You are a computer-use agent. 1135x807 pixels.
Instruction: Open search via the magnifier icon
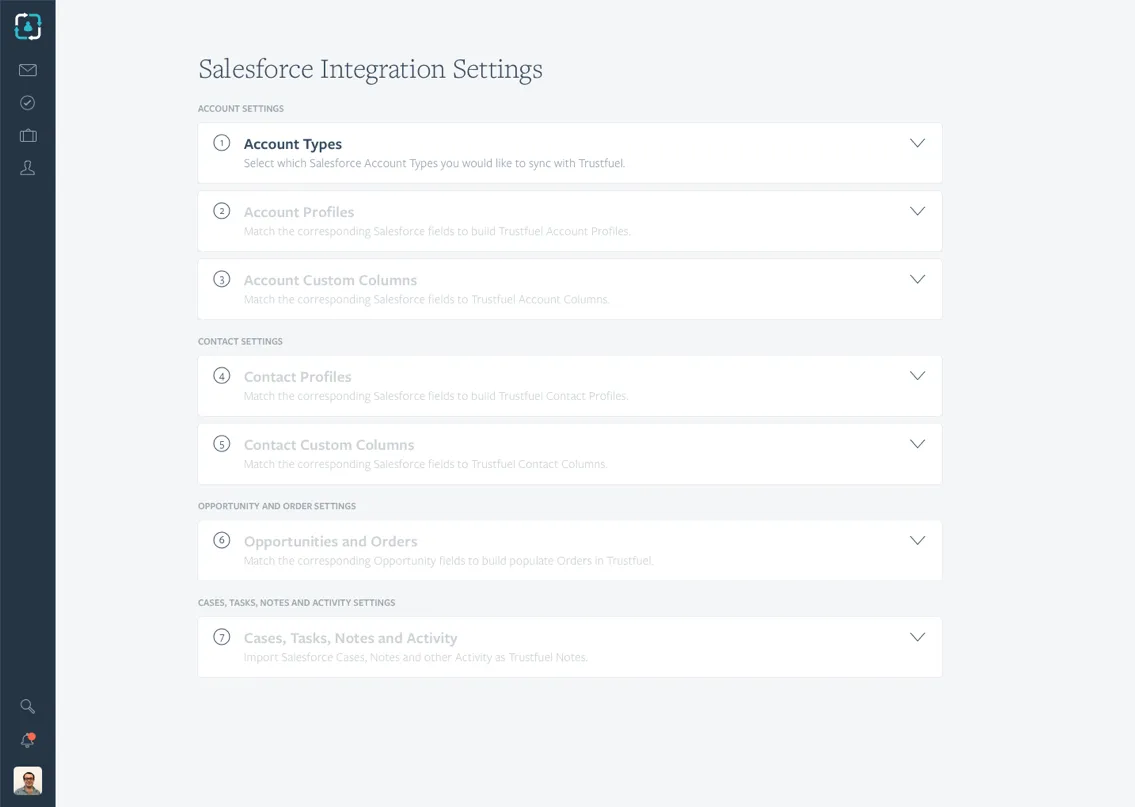coord(27,706)
